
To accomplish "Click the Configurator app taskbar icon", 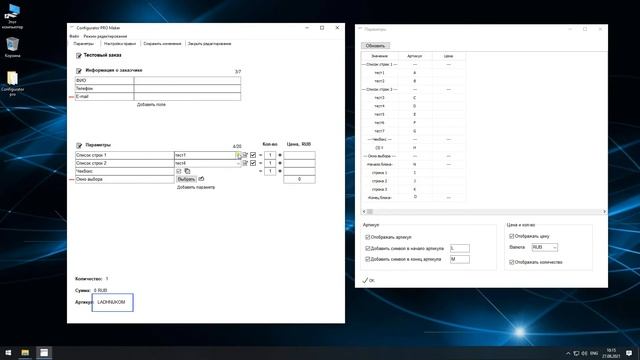I will [44, 353].
